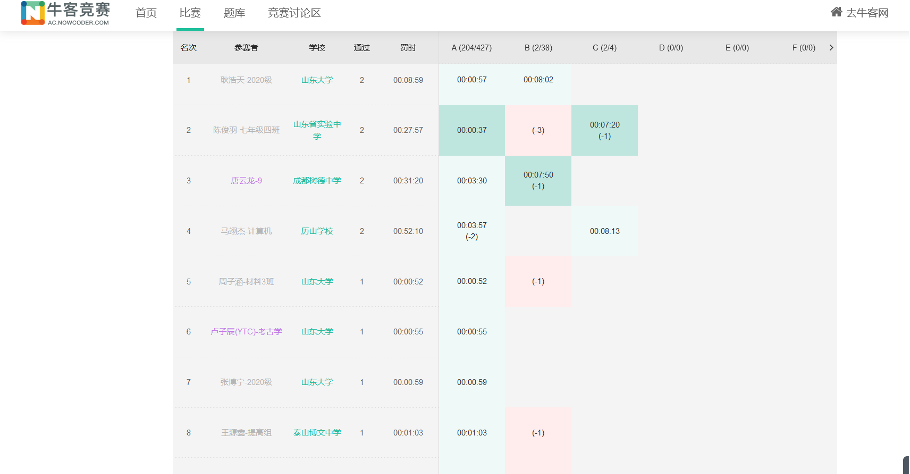
Task: Open problem D (0/0) column header
Action: [x=670, y=47]
